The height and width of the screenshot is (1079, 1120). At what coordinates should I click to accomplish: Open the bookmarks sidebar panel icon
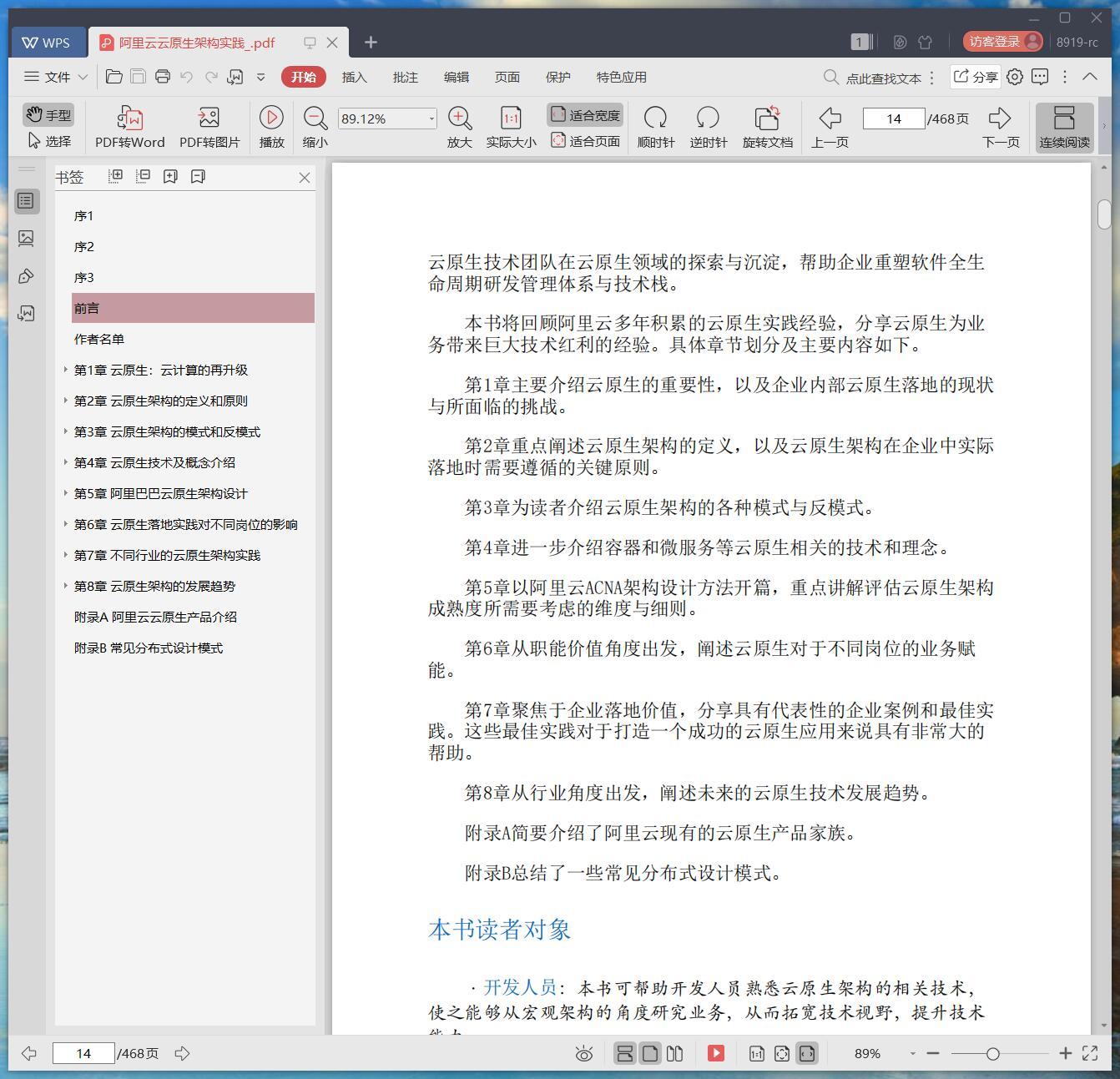point(27,201)
